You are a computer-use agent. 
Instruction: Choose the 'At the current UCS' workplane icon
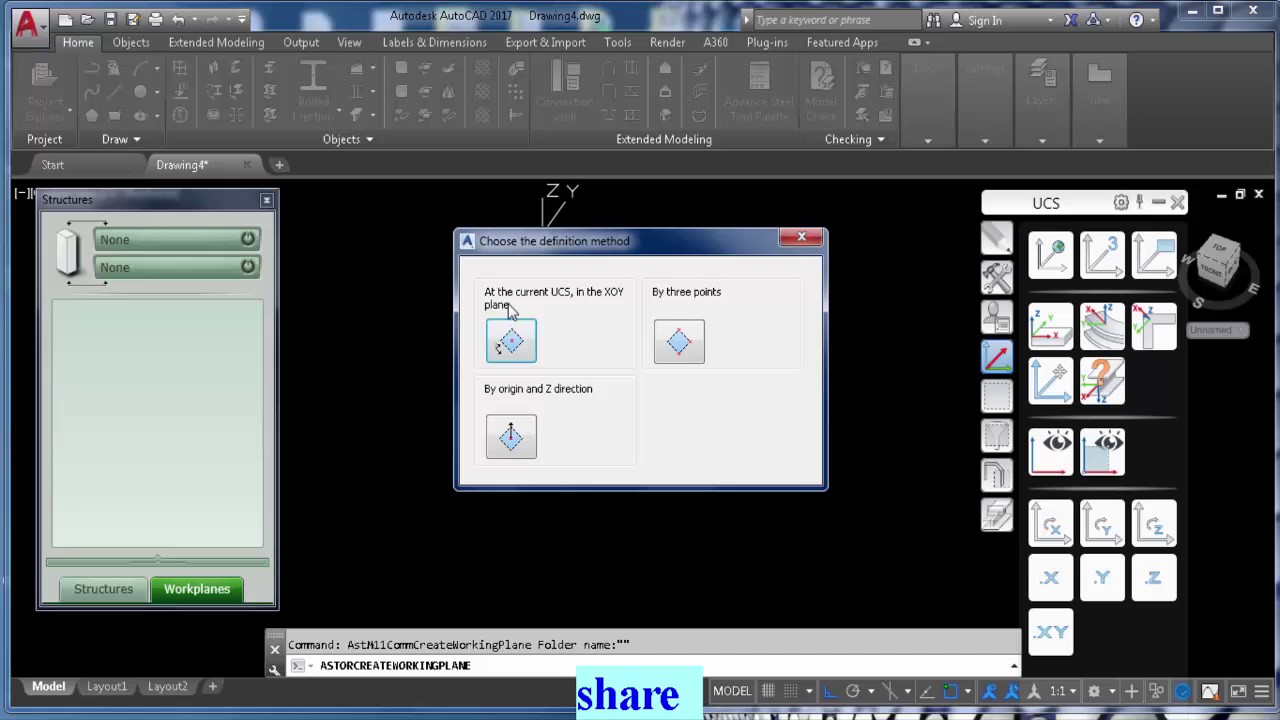pos(511,342)
